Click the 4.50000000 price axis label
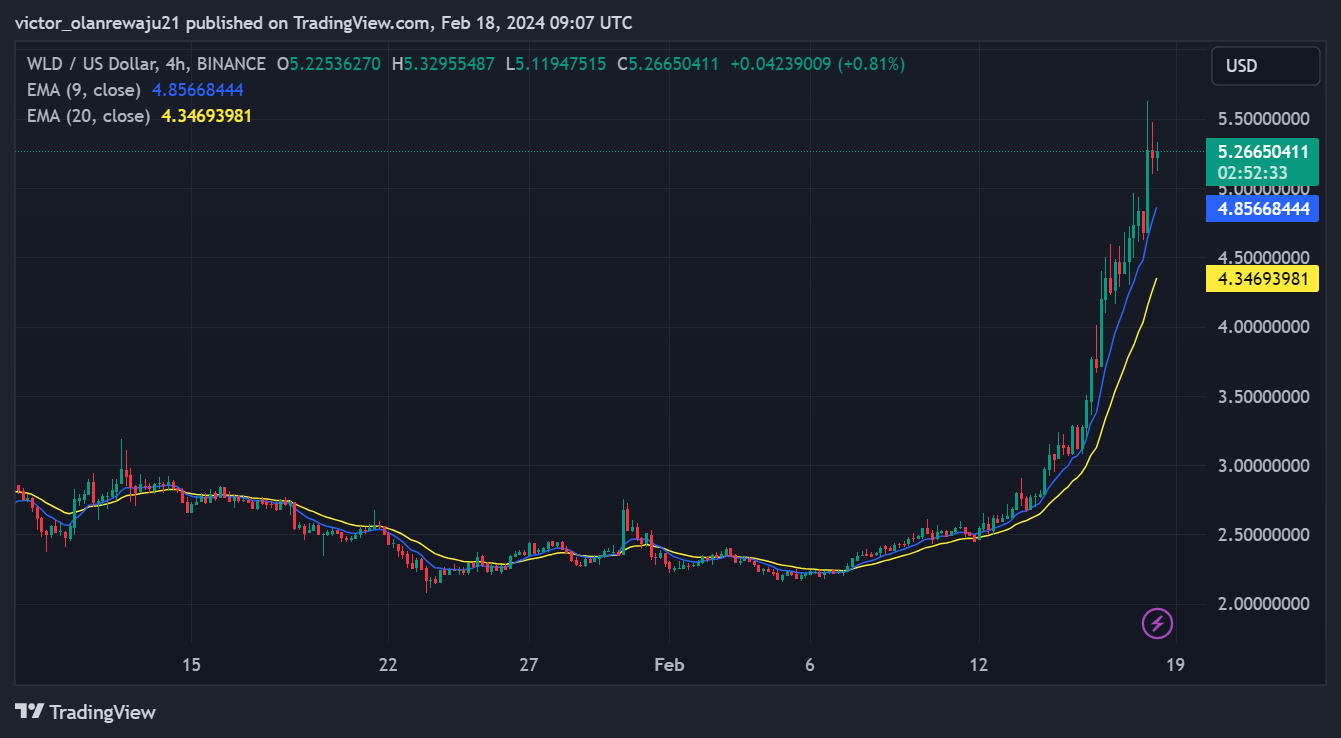 pos(1263,258)
